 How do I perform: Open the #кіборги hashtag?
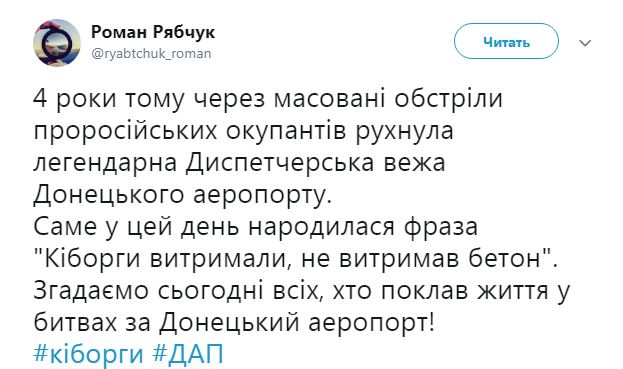click(x=88, y=353)
